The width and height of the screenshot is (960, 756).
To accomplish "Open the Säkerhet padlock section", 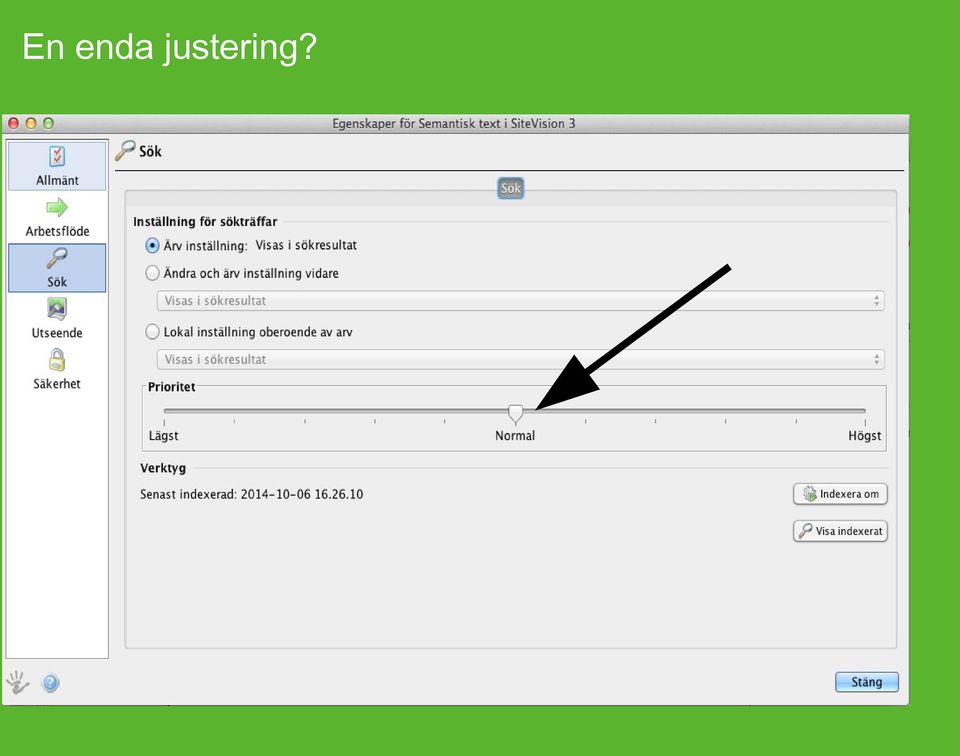I will coord(57,369).
